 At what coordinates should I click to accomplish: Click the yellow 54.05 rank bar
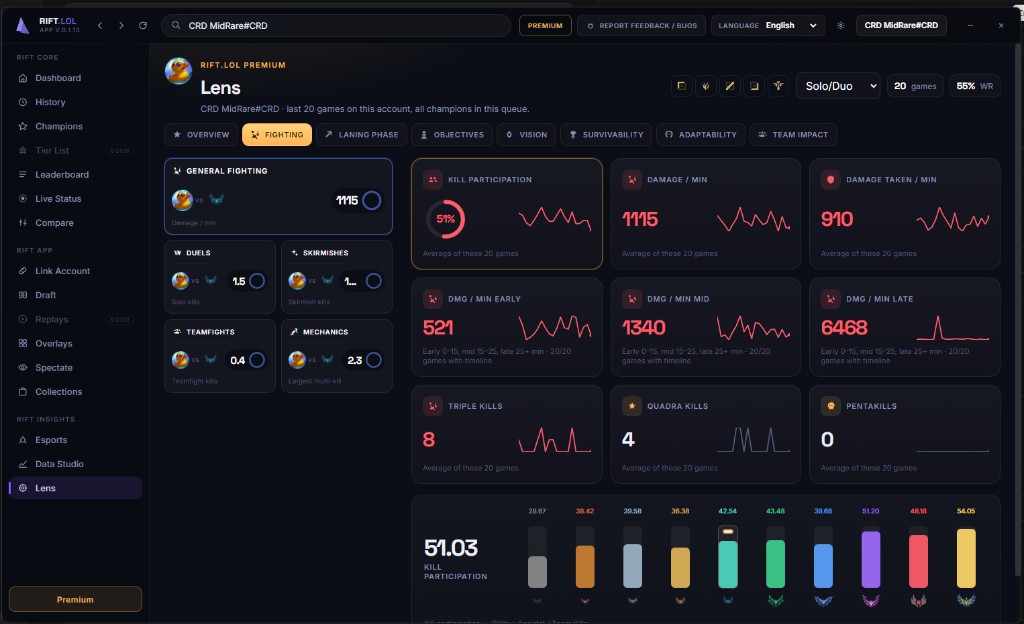click(966, 558)
